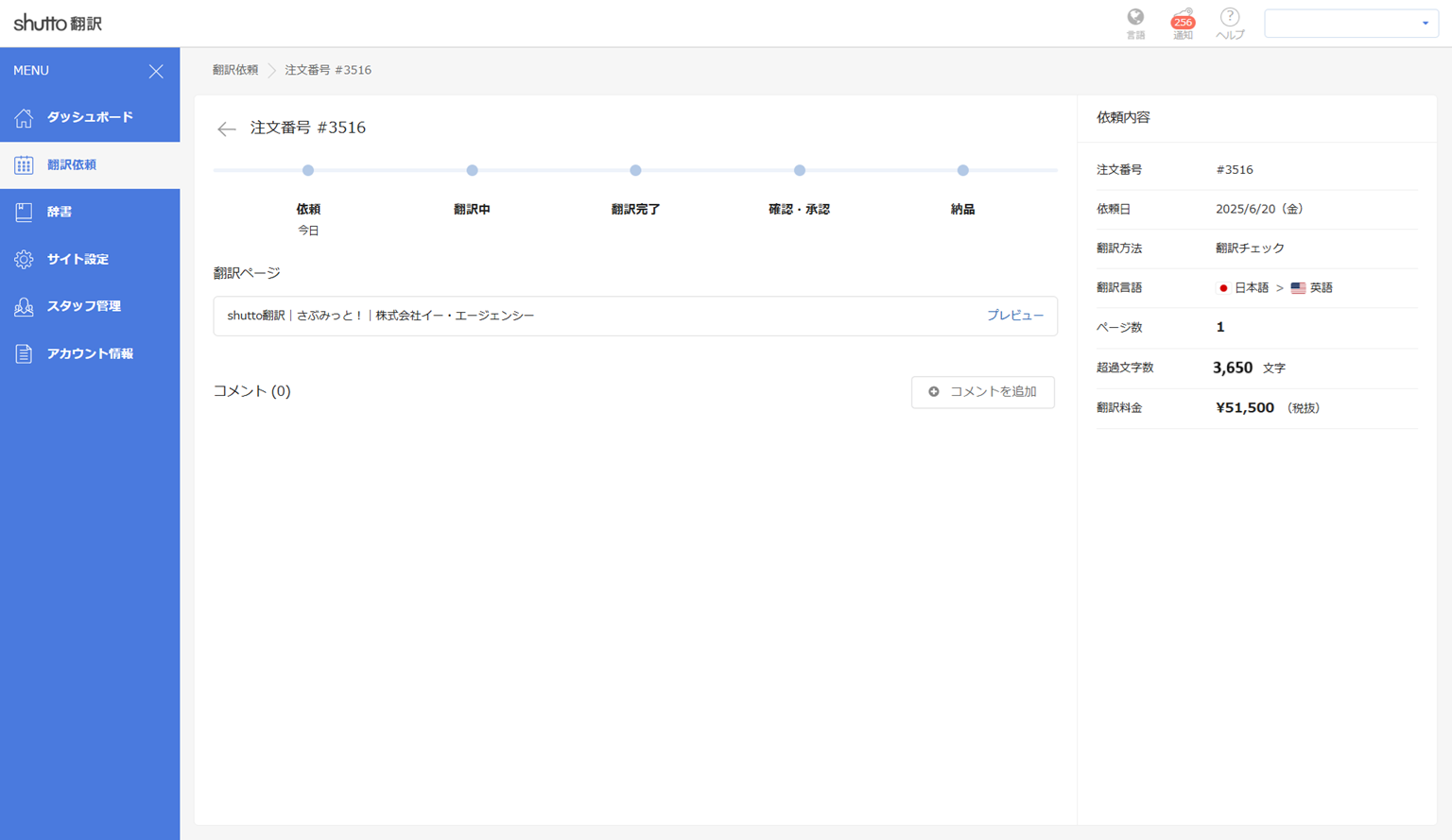Screen dimensions: 1452x840
Task: Click the MENU header label
Action: click(x=31, y=71)
